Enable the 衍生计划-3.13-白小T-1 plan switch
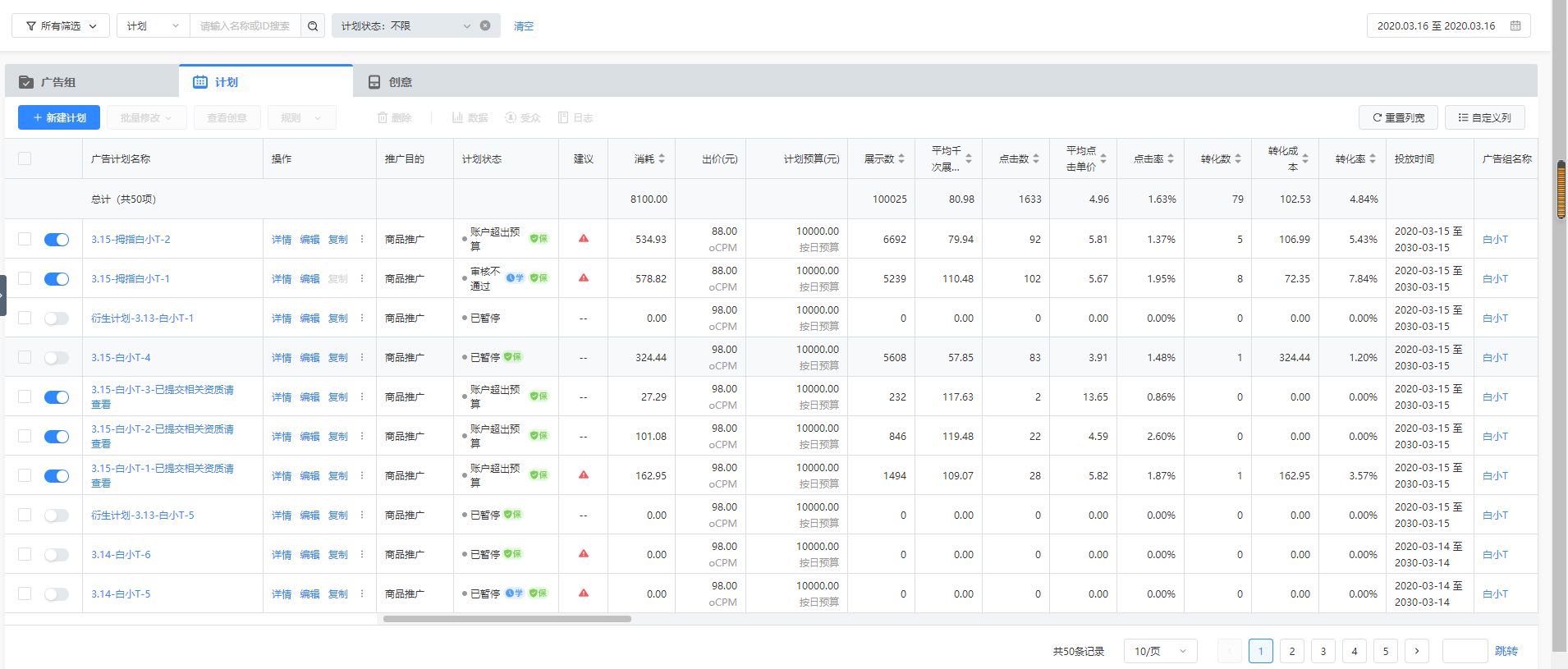This screenshot has height=669, width=1568. coord(57,318)
